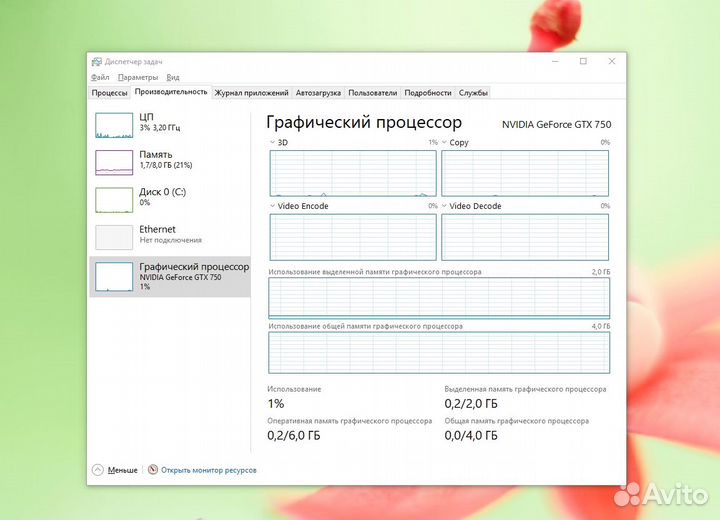The height and width of the screenshot is (520, 720).
Task: Select the Производительность tab
Action: coord(171,92)
